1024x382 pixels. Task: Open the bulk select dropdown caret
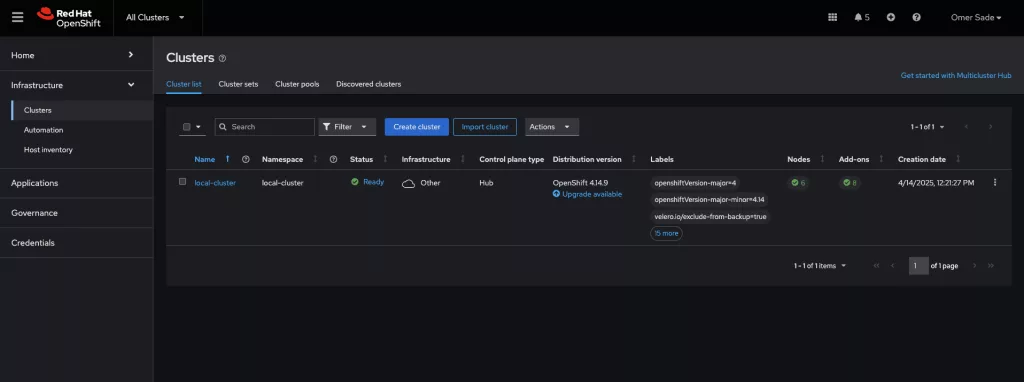(199, 127)
